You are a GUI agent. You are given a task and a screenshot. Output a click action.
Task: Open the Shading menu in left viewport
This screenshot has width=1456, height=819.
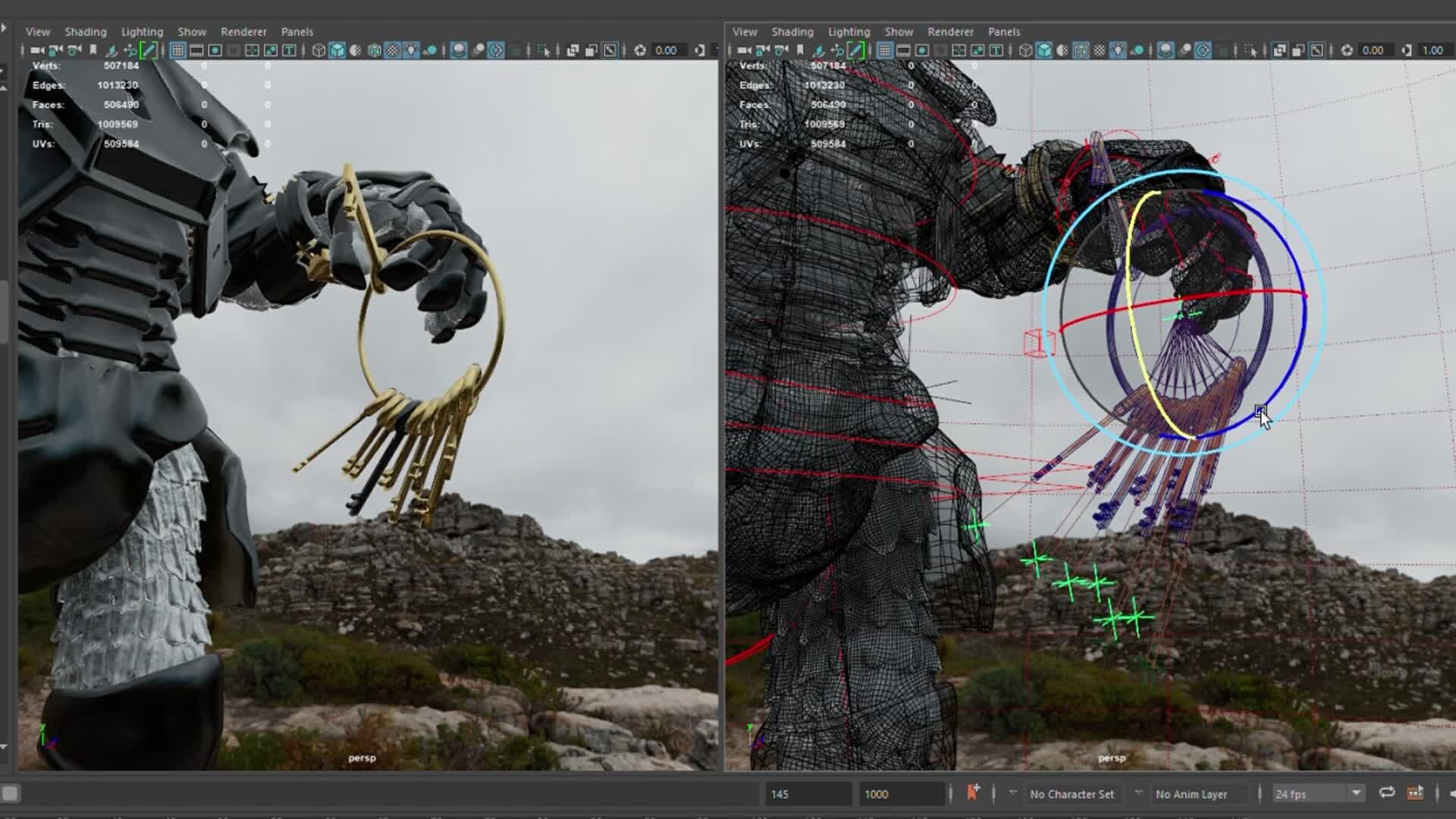tap(85, 32)
